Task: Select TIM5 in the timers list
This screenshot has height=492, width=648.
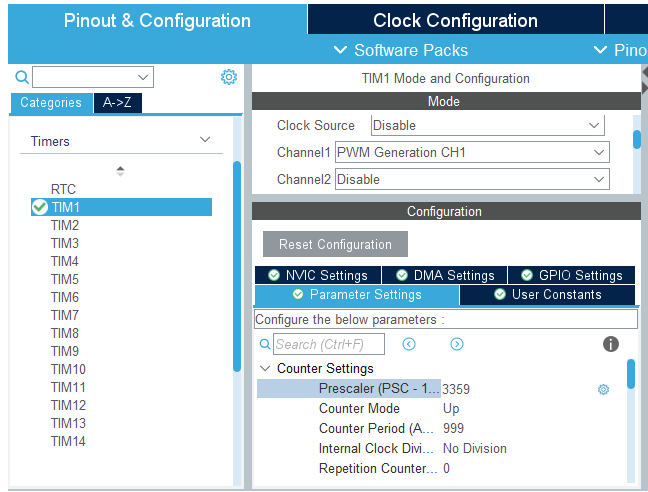Action: pos(65,279)
